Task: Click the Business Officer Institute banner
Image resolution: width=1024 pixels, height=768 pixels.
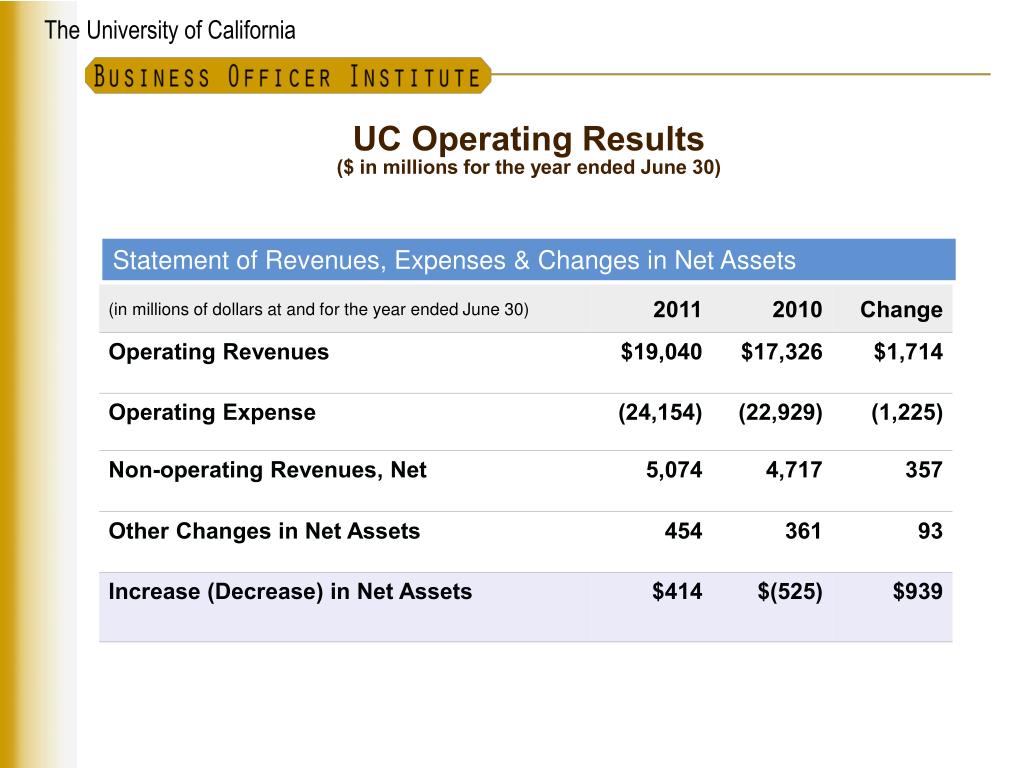Action: tap(288, 76)
